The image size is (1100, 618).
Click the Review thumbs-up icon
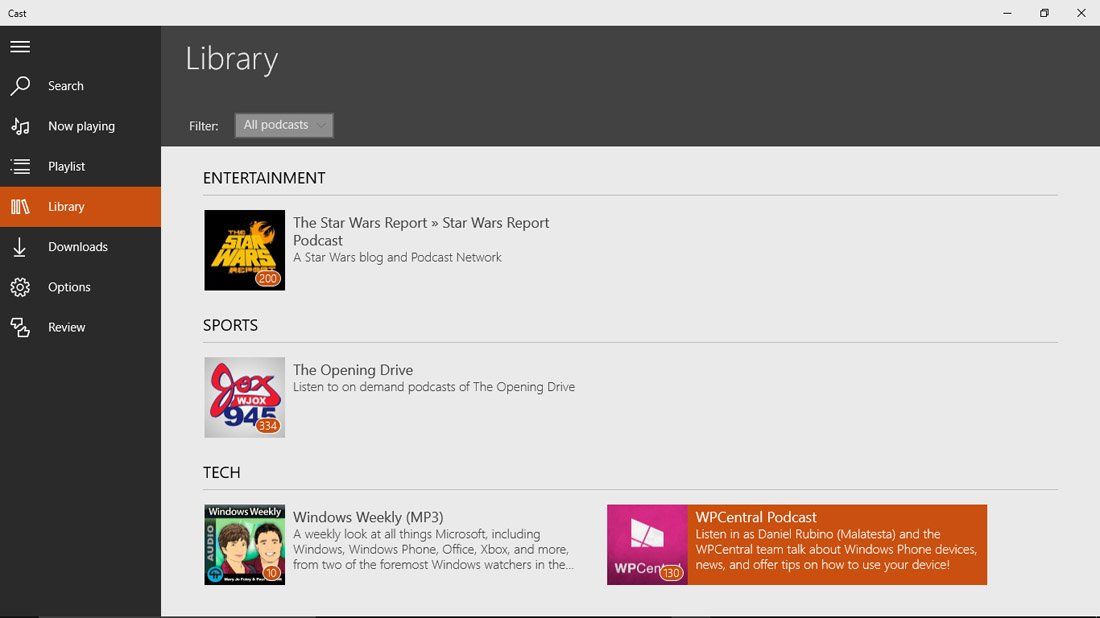click(x=21, y=327)
